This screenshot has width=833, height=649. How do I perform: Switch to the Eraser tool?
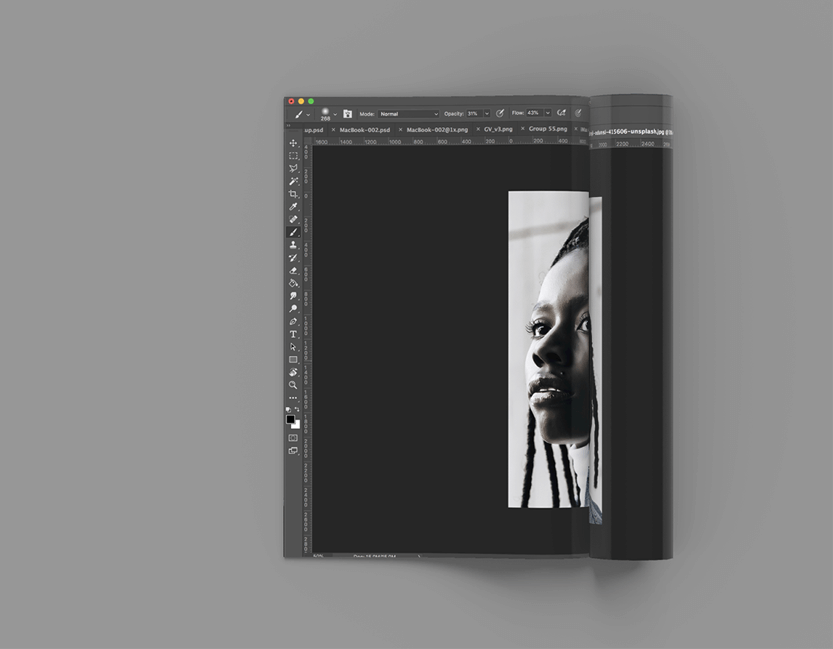coord(293,270)
